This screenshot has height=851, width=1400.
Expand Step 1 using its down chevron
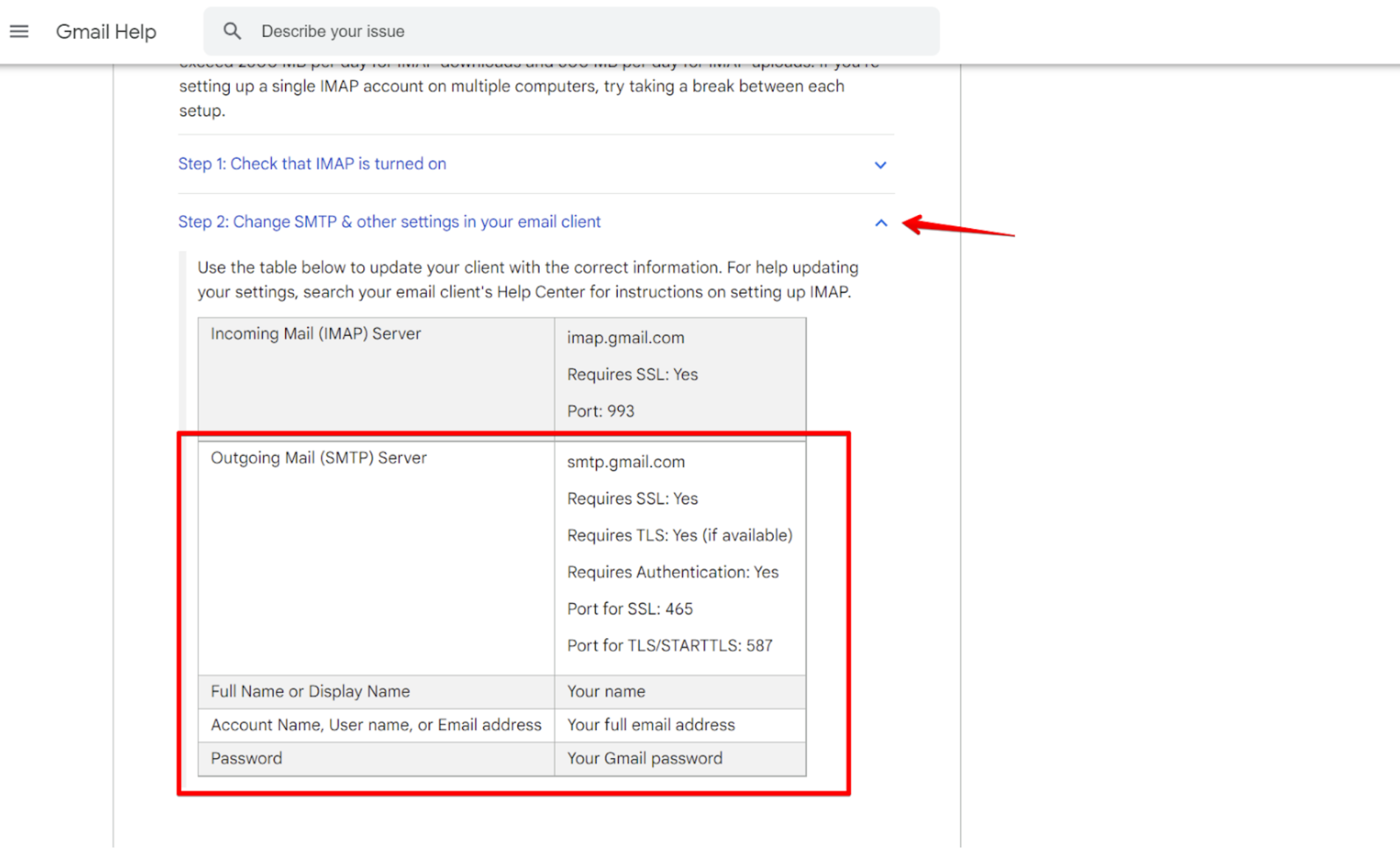(880, 165)
